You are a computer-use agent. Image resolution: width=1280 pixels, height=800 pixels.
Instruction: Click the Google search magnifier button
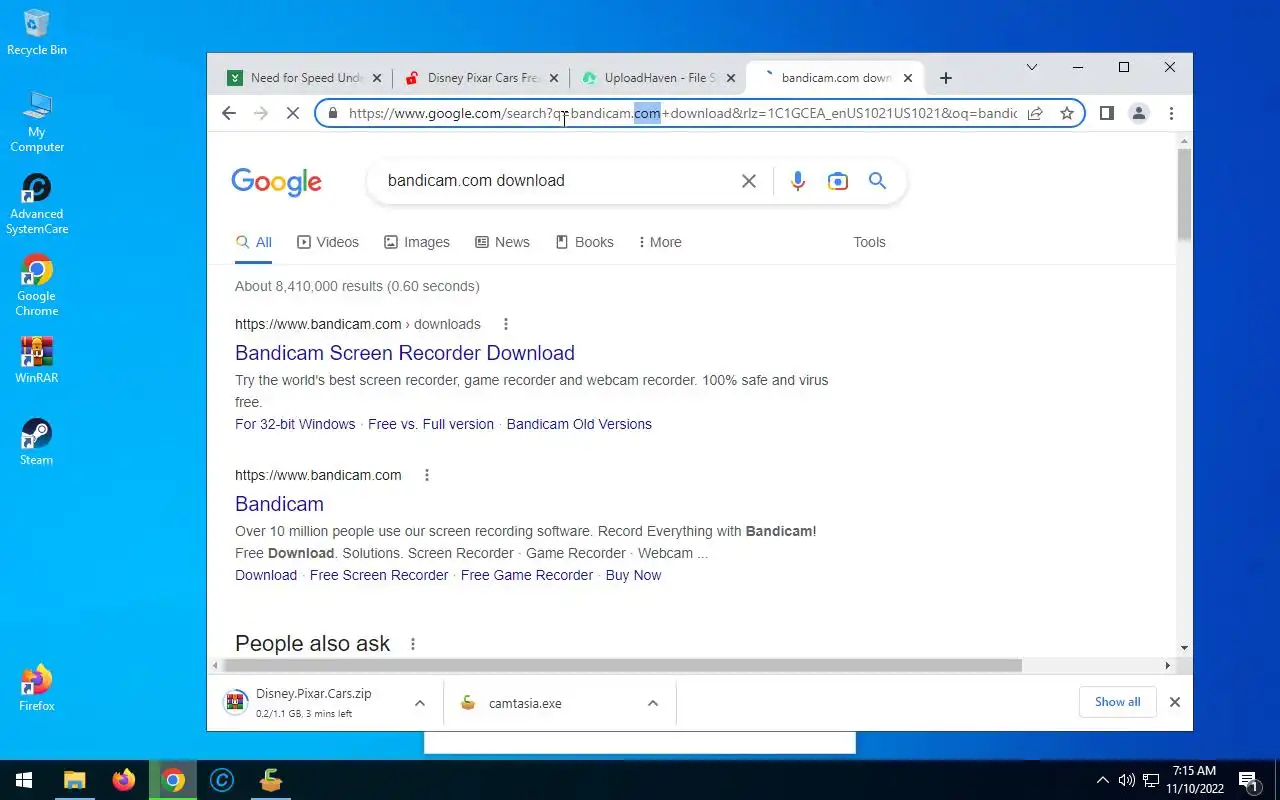click(877, 181)
